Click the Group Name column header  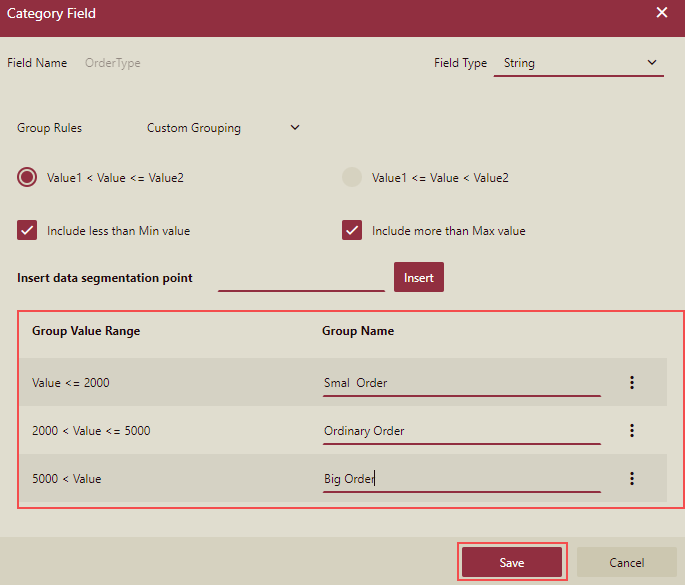358,331
